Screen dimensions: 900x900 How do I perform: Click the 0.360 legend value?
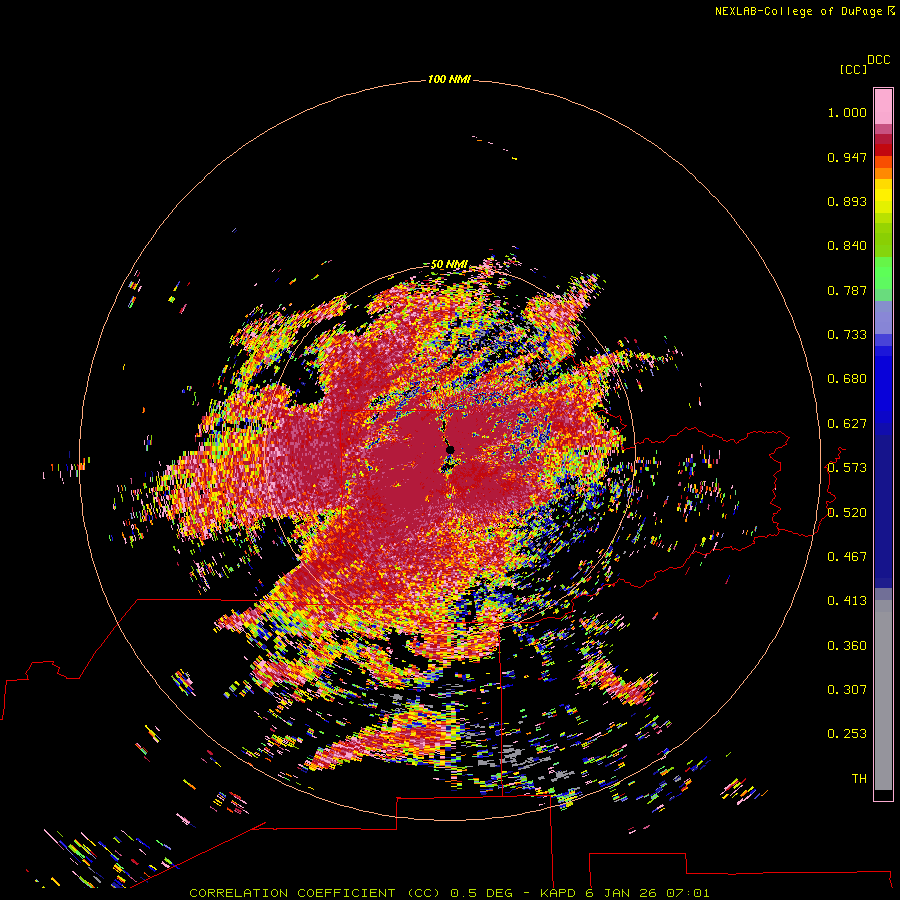847,646
